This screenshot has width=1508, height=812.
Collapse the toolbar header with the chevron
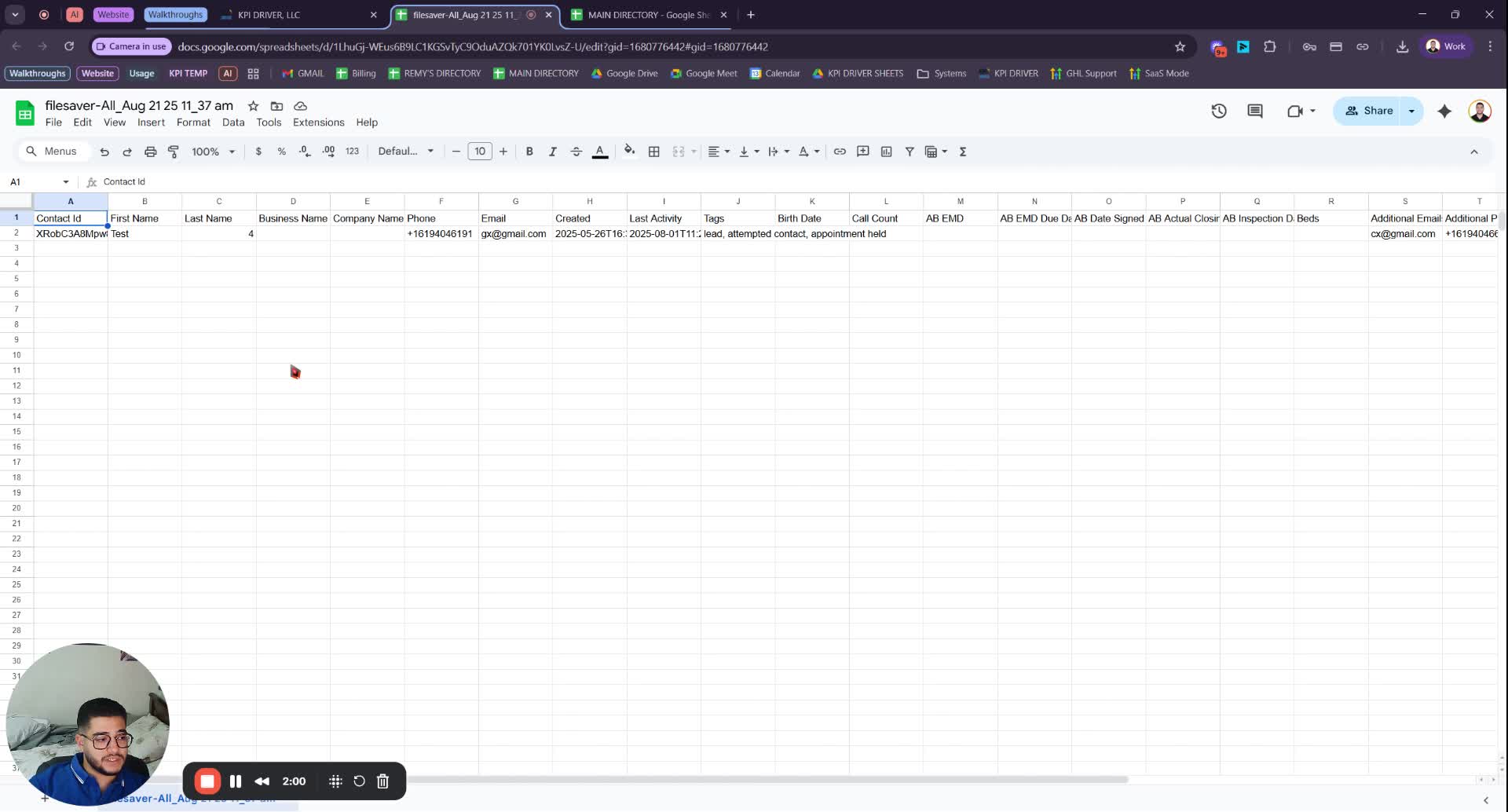click(1474, 152)
